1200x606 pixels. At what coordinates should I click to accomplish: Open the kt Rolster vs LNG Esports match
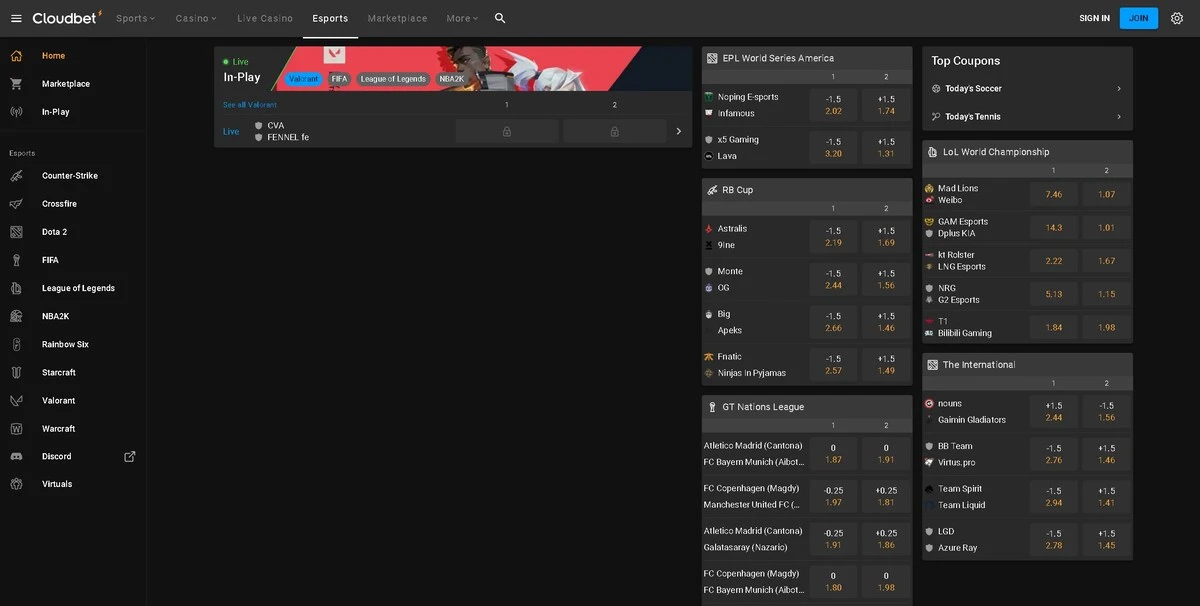[x=974, y=261]
